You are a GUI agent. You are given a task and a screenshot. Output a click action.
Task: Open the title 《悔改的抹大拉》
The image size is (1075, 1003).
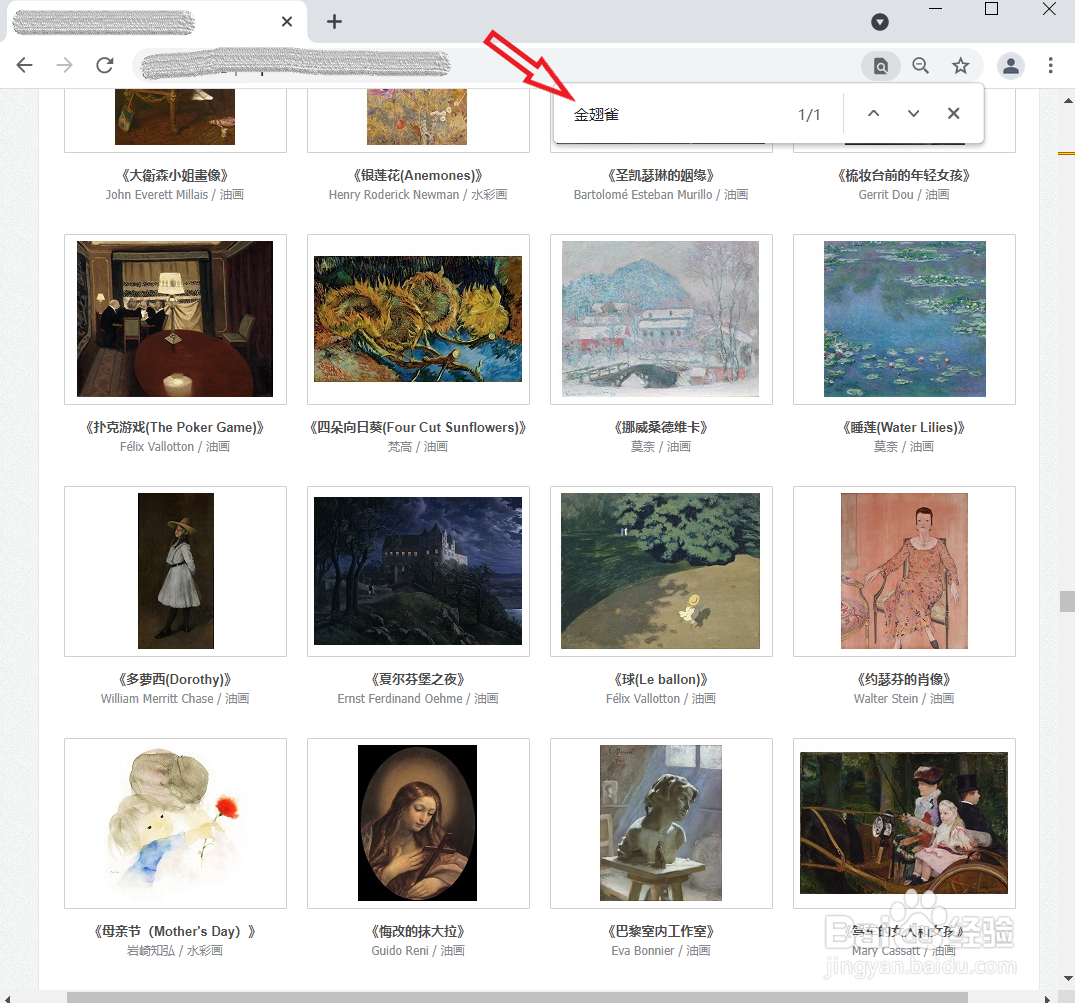[x=418, y=931]
